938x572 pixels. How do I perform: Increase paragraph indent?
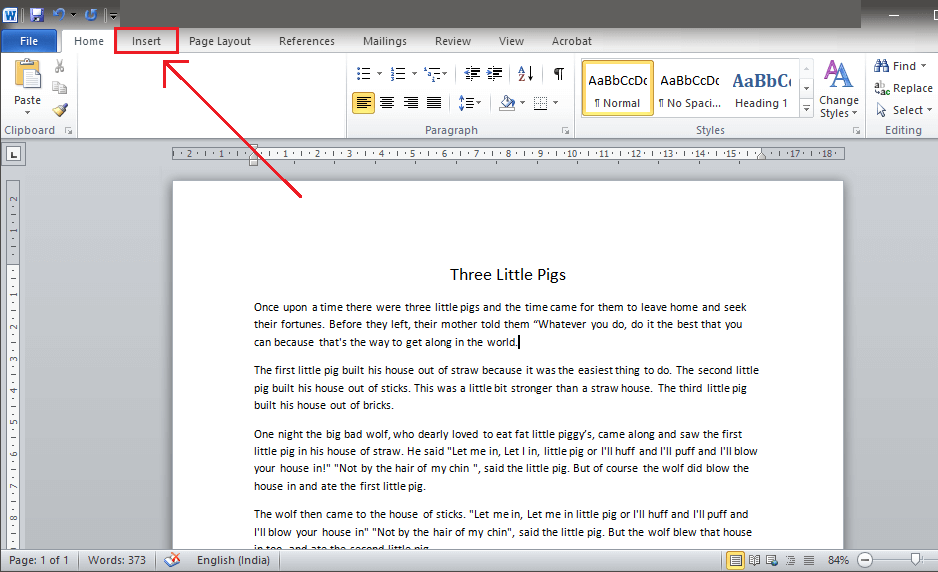[x=494, y=74]
